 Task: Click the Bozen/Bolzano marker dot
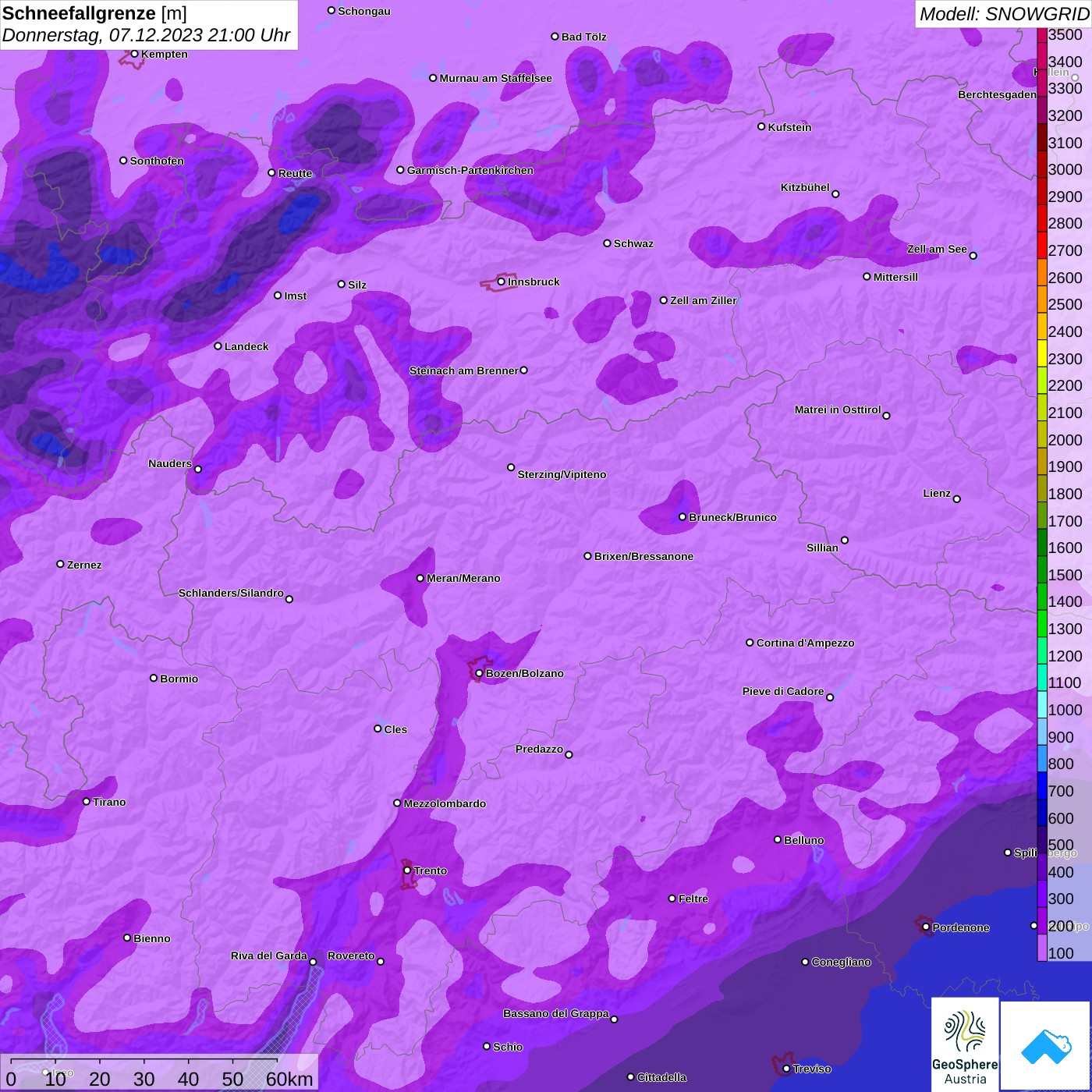pyautogui.click(x=479, y=673)
